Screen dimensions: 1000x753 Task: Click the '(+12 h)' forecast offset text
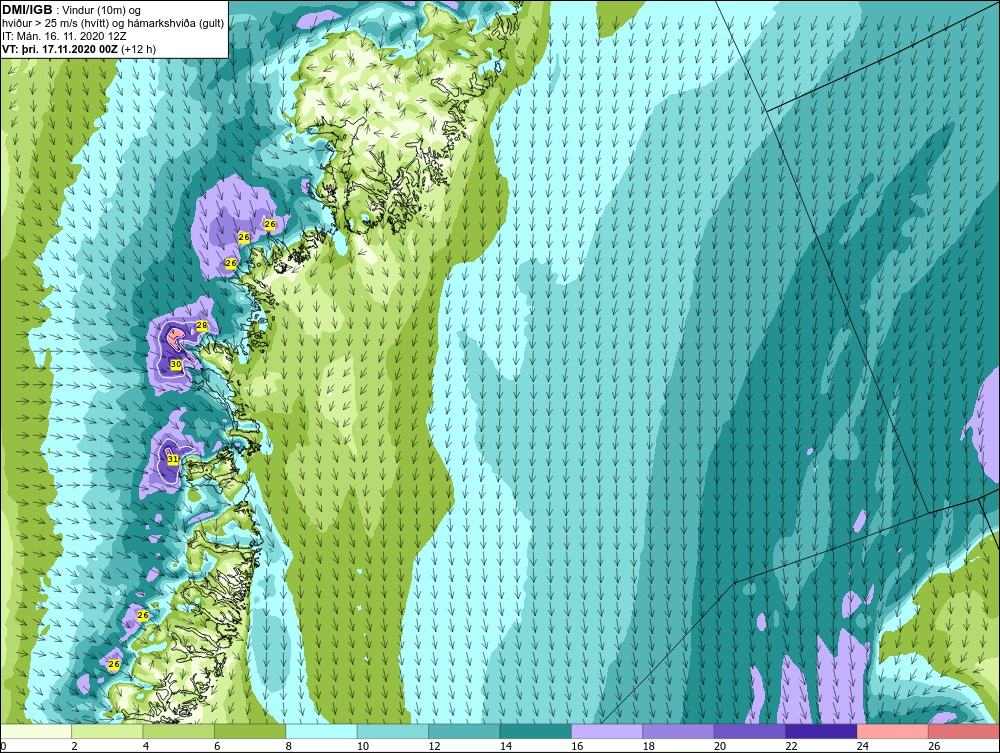138,49
